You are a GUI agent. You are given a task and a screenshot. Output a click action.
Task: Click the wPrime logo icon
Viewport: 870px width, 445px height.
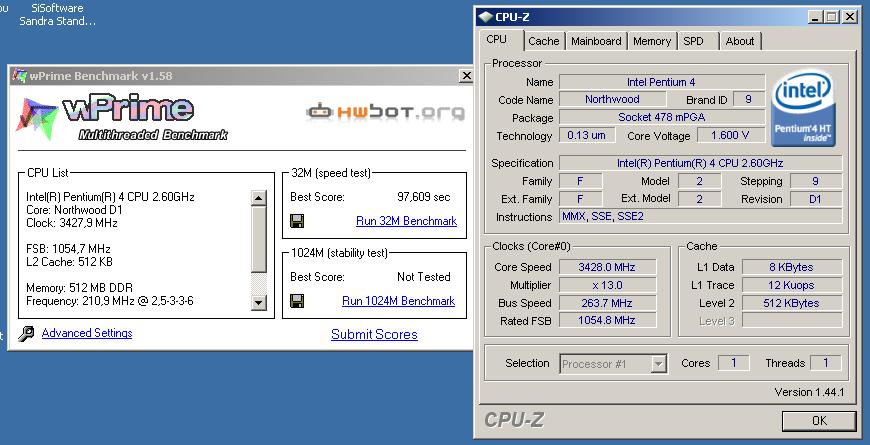click(37, 118)
